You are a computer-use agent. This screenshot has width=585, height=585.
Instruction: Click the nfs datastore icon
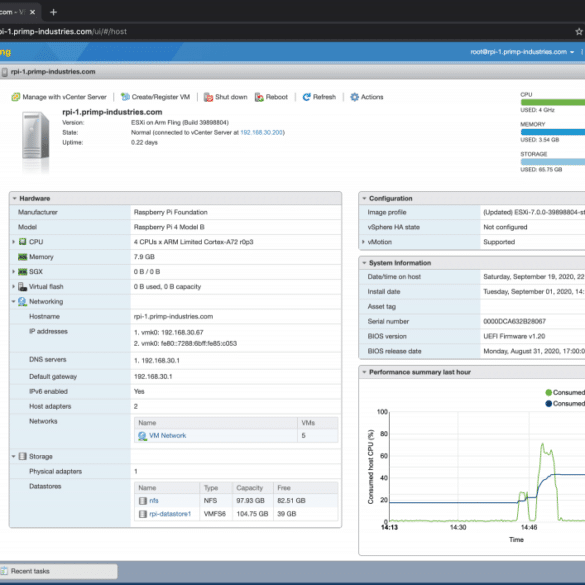(x=143, y=501)
